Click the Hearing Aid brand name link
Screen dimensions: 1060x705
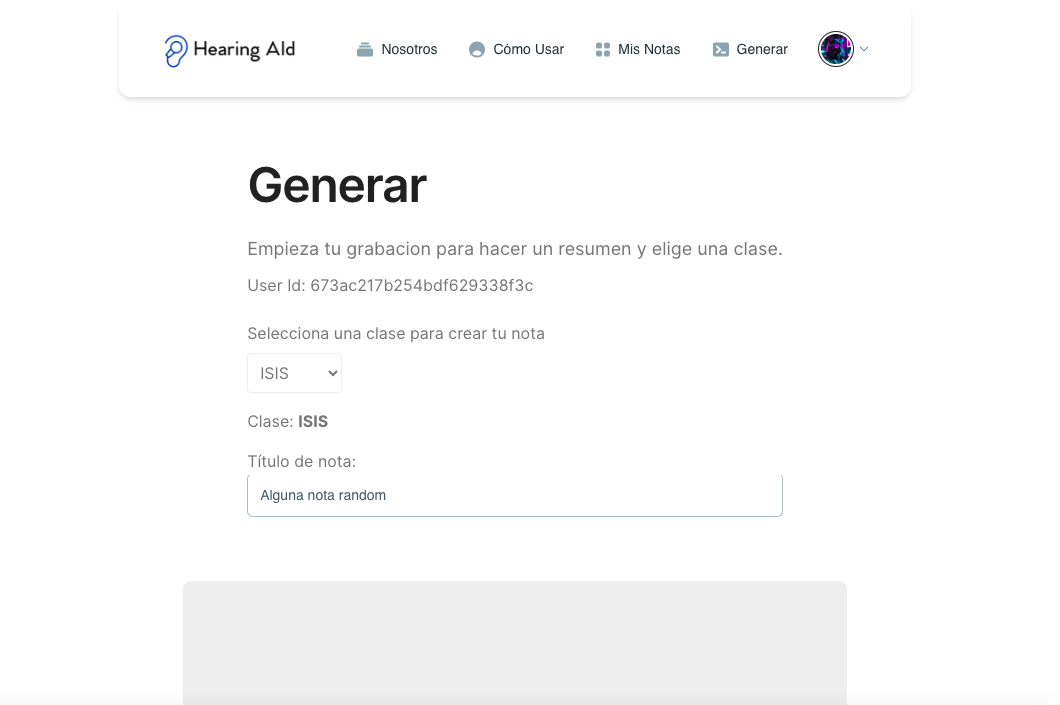(x=244, y=49)
